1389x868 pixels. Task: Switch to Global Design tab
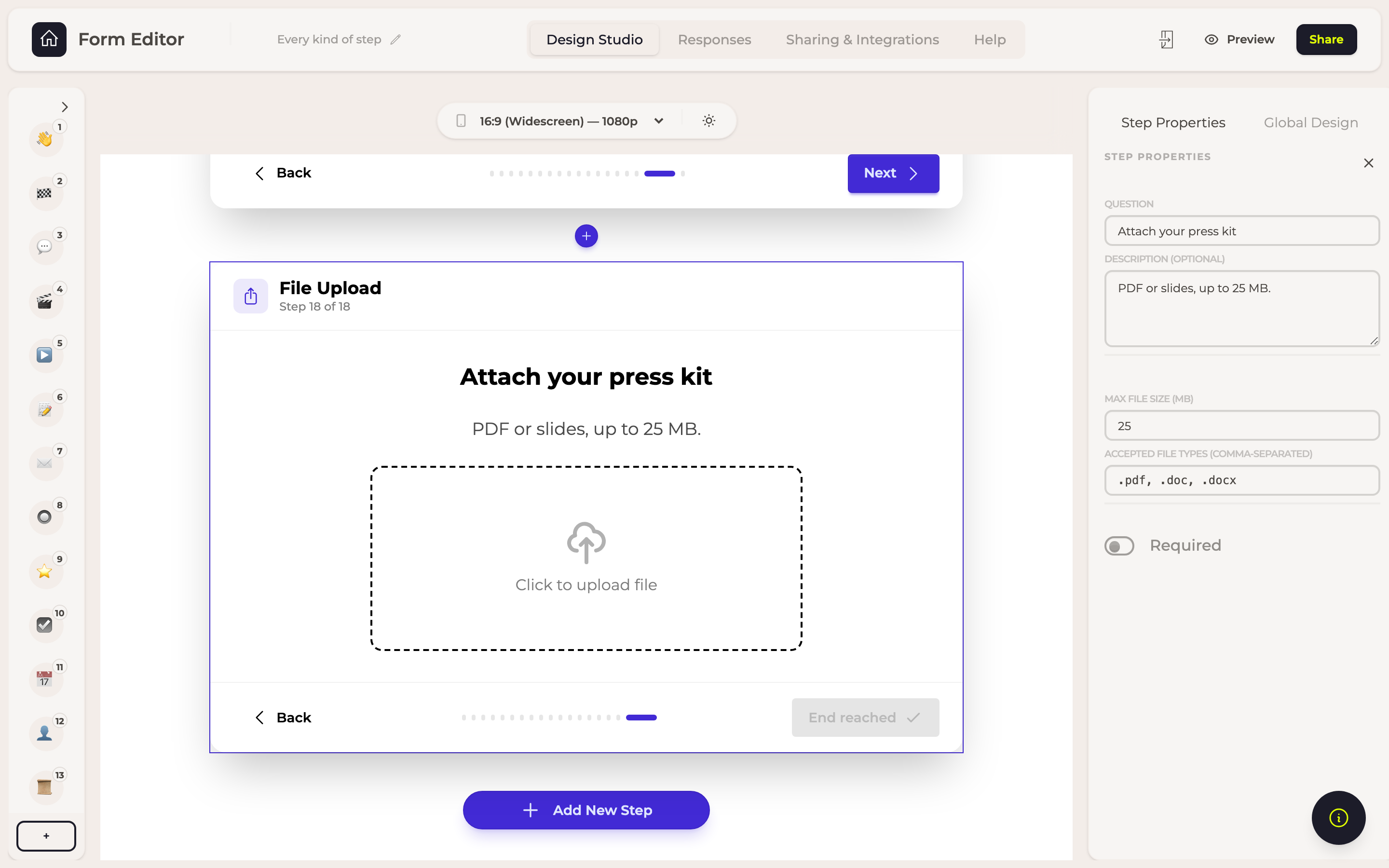(1310, 122)
